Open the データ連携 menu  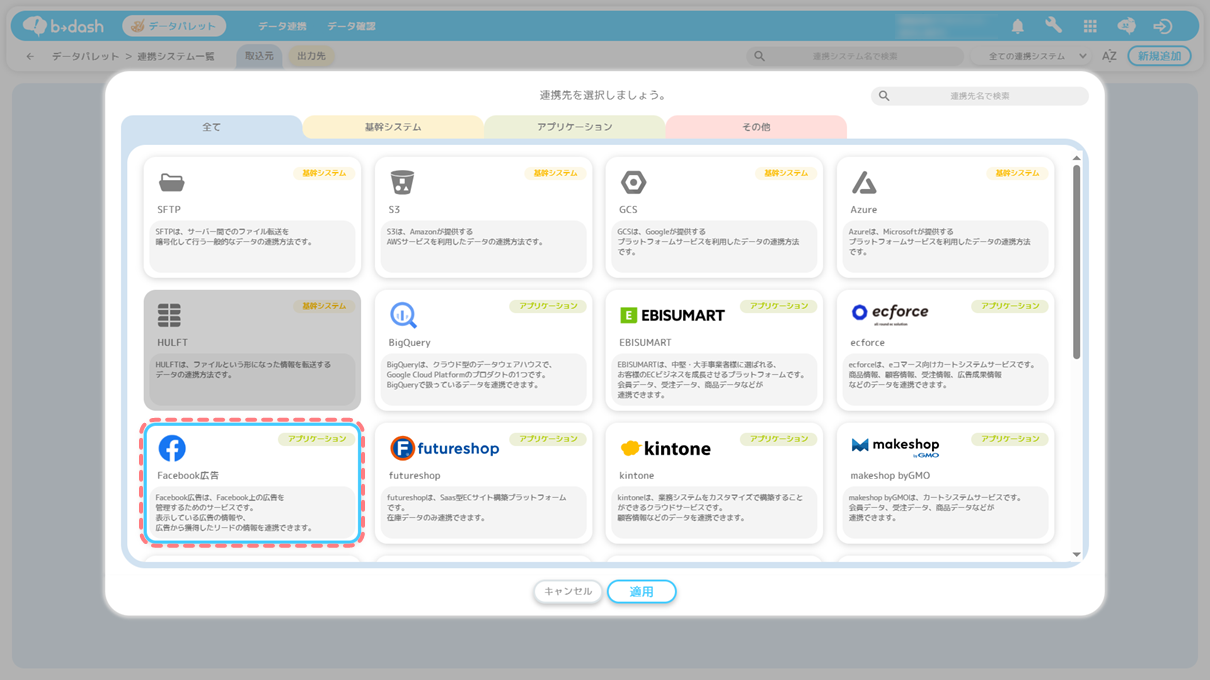click(x=282, y=26)
